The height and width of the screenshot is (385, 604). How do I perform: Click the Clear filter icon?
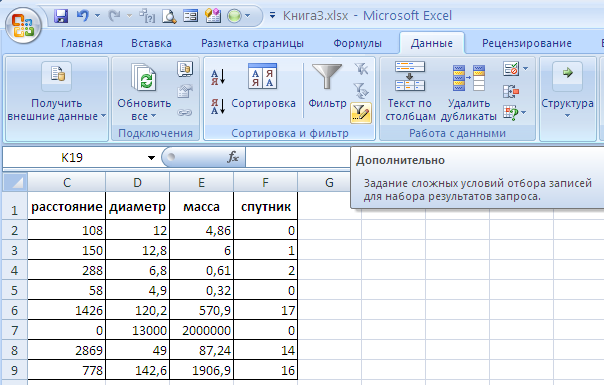pyautogui.click(x=361, y=69)
